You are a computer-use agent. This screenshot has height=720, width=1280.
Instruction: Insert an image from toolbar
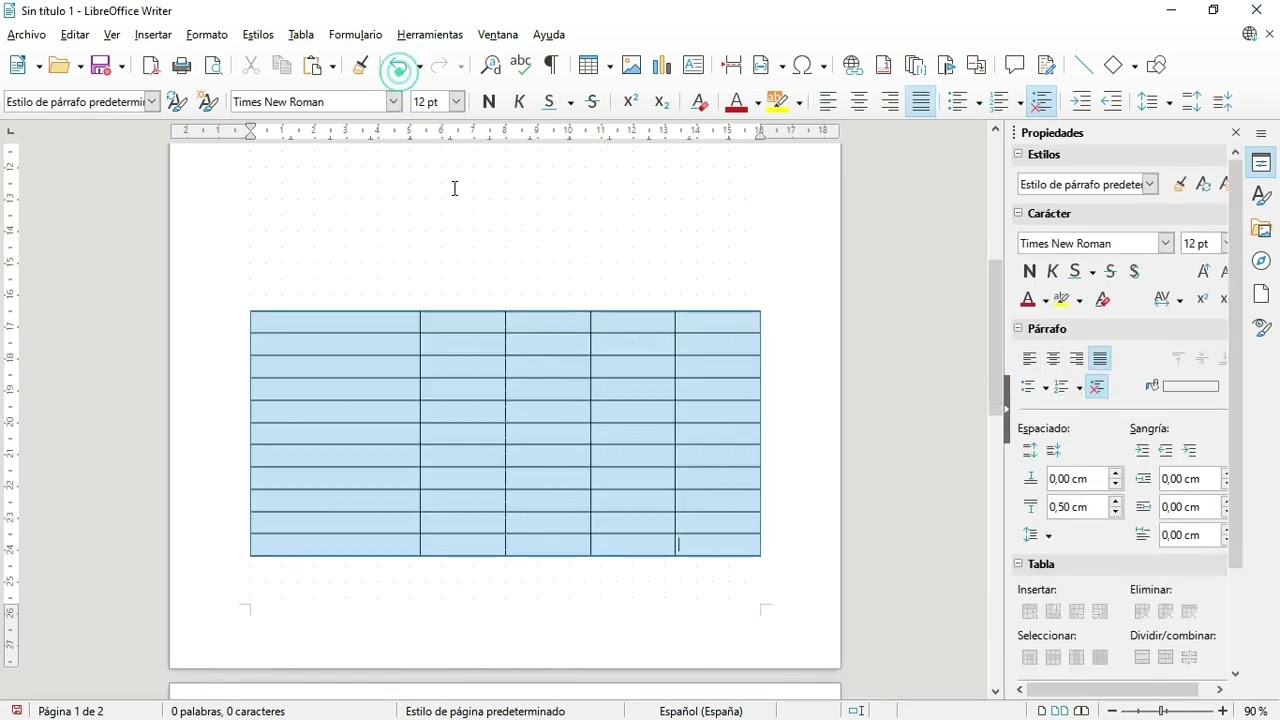click(631, 66)
